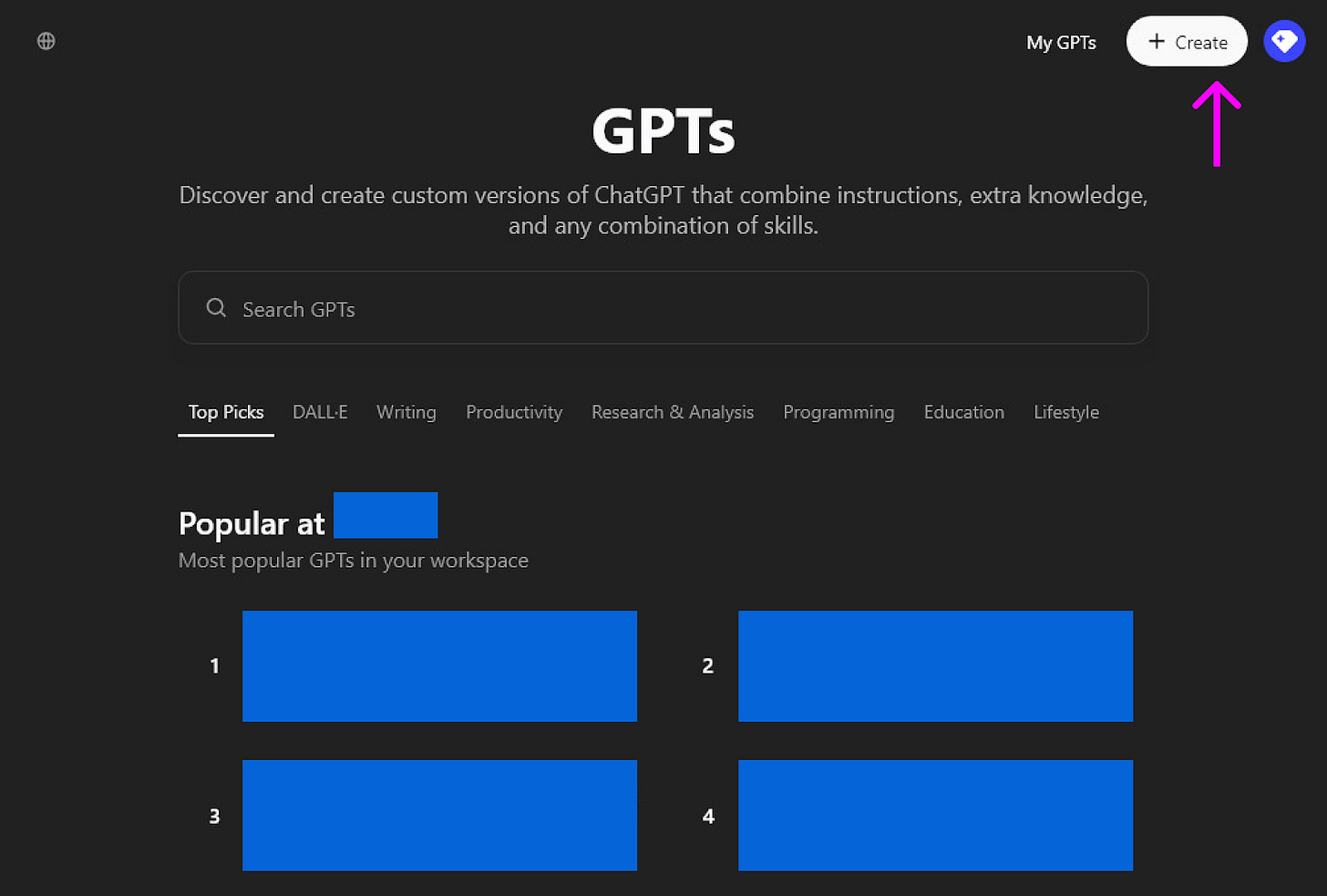Click the GPTs page heading
Image resolution: width=1327 pixels, height=896 pixels.
click(663, 131)
